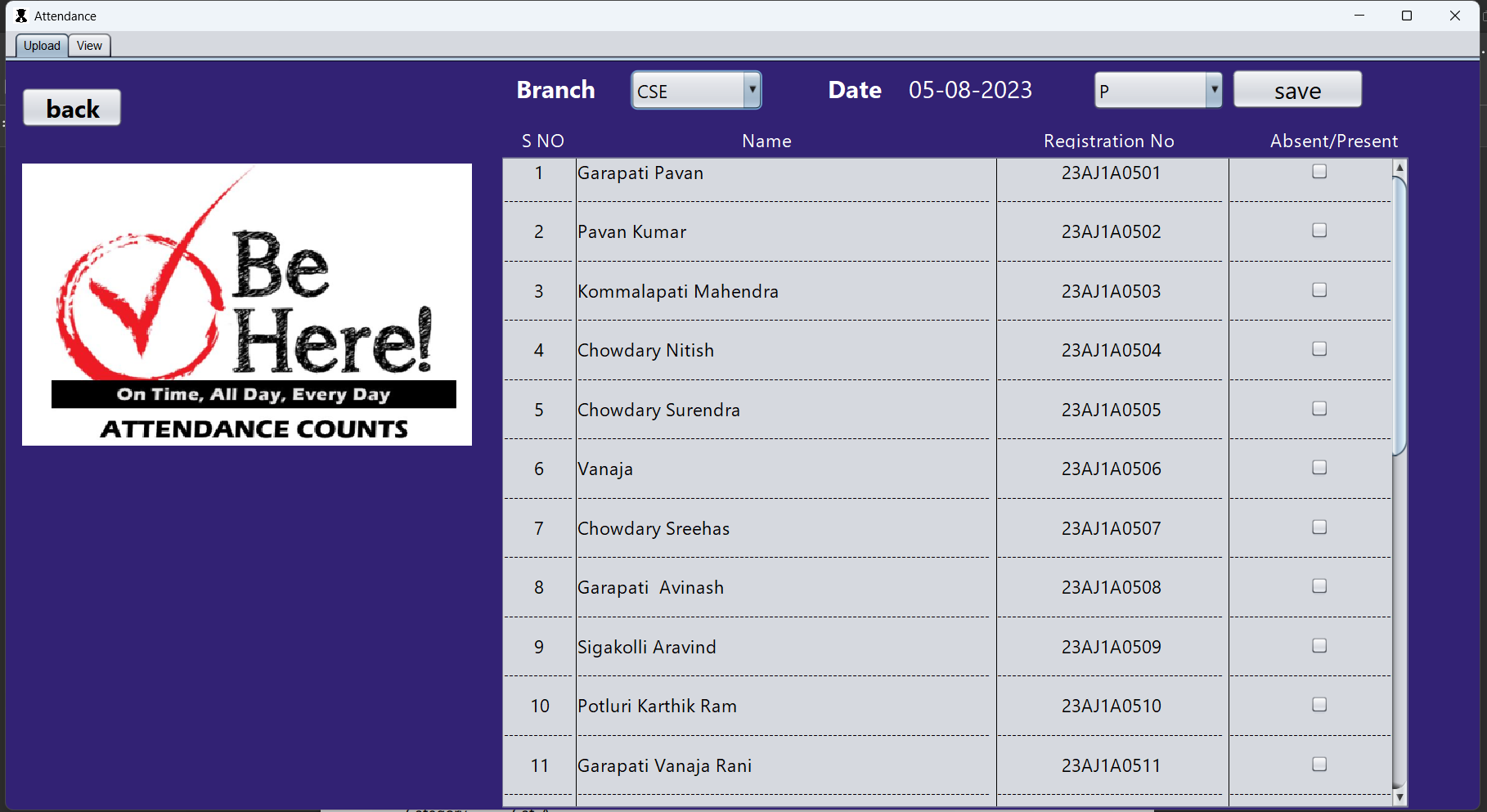Click the Registration No column header
The width and height of the screenshot is (1487, 812).
[x=1108, y=141]
